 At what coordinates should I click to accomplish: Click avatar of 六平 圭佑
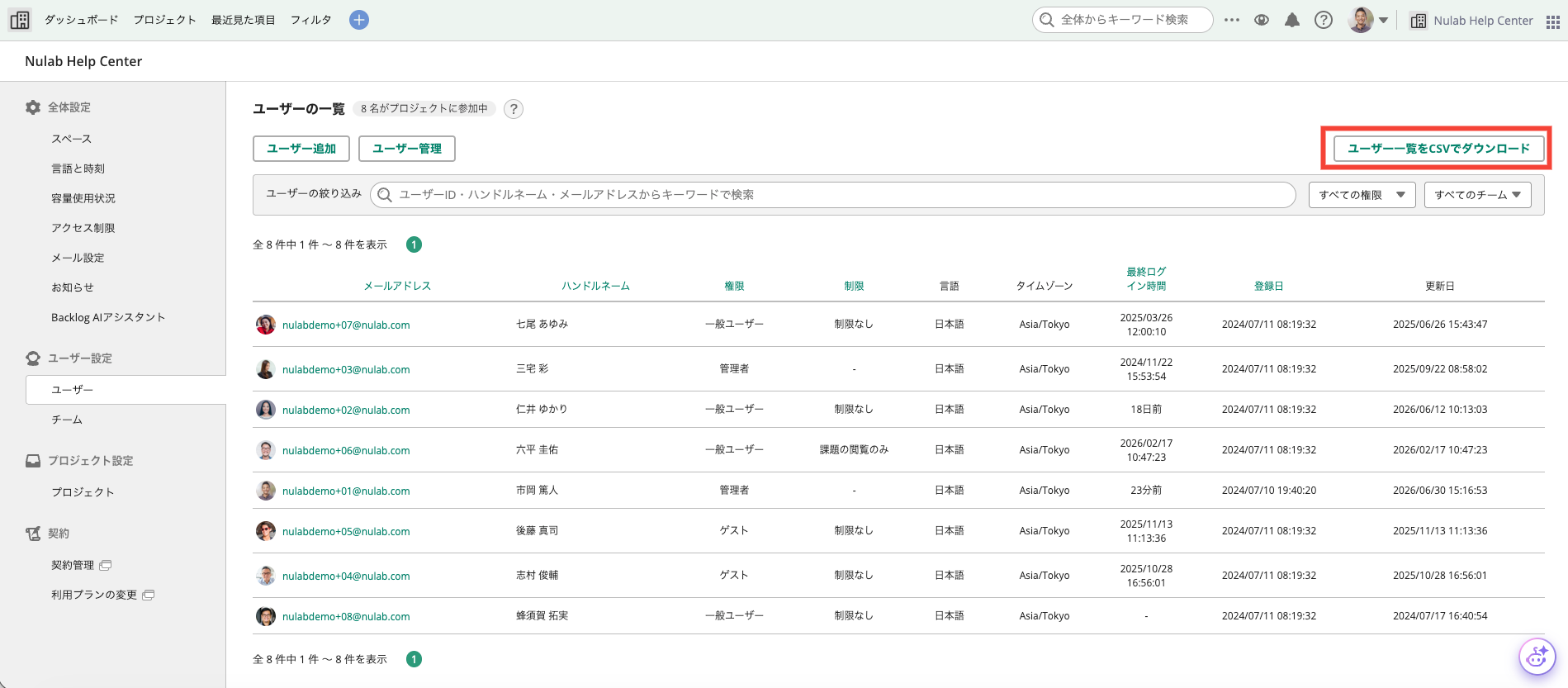pyautogui.click(x=266, y=450)
